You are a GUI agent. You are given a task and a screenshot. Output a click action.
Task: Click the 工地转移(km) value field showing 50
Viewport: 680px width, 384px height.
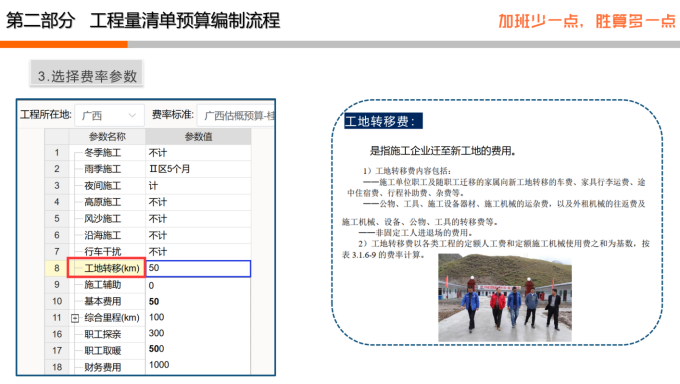pos(198,268)
